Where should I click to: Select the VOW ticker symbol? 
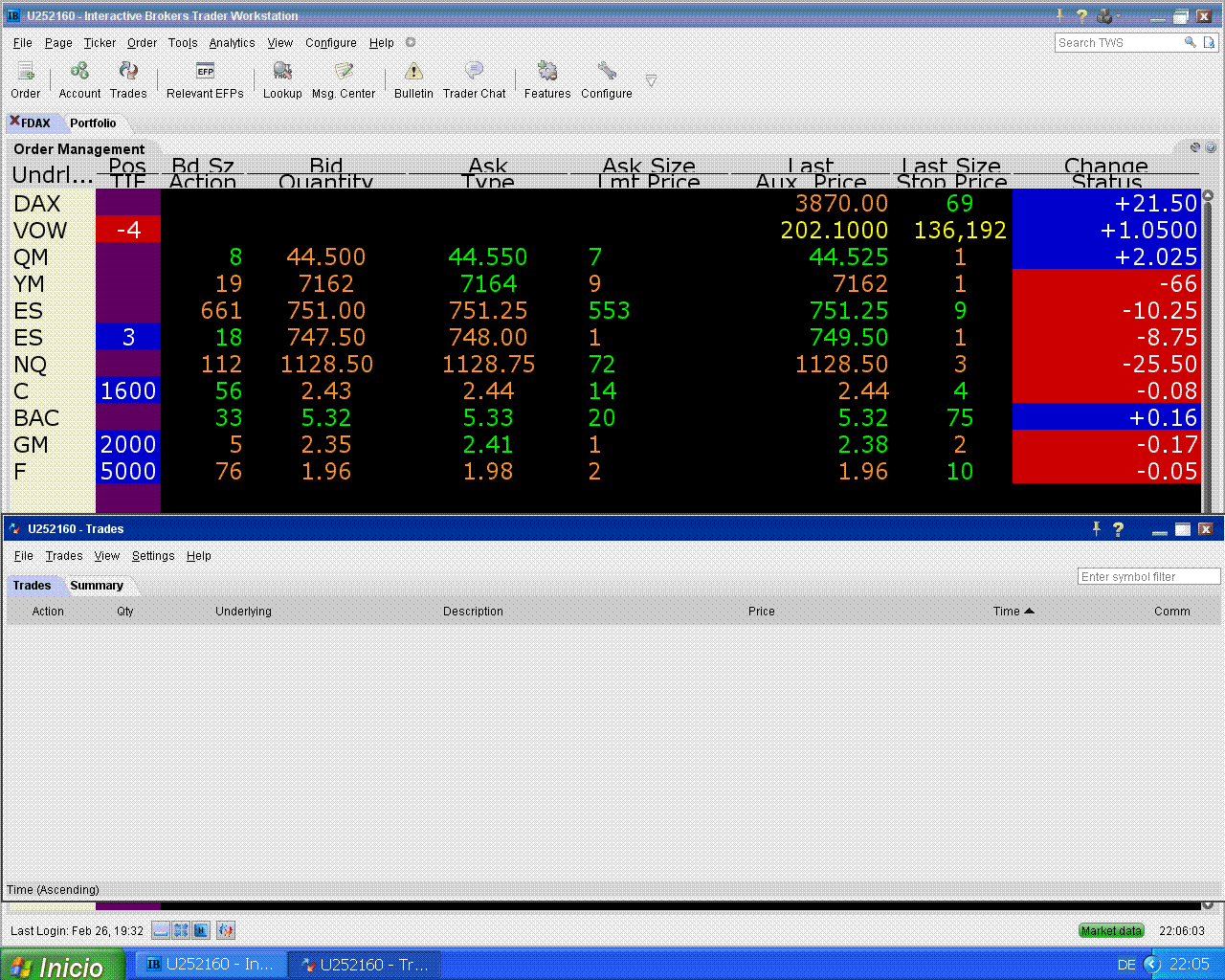[40, 231]
